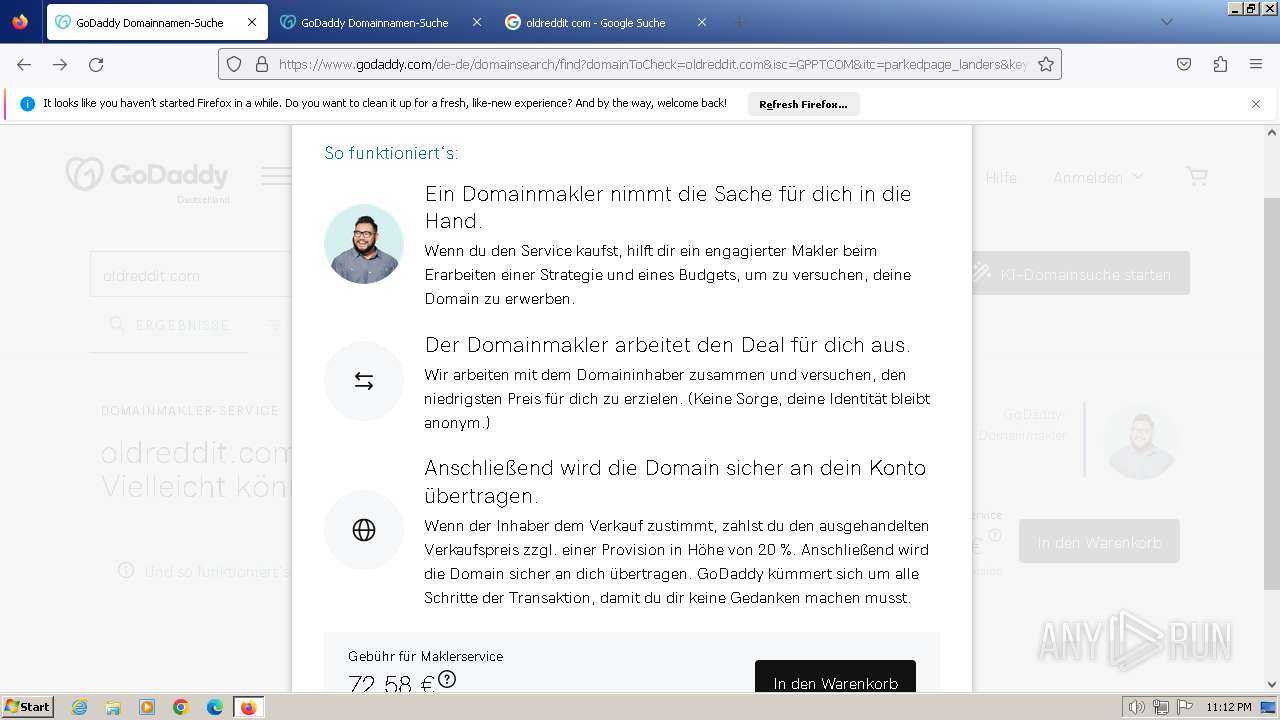The height and width of the screenshot is (720, 1280).
Task: Open the Windows Start menu
Action: 28,707
